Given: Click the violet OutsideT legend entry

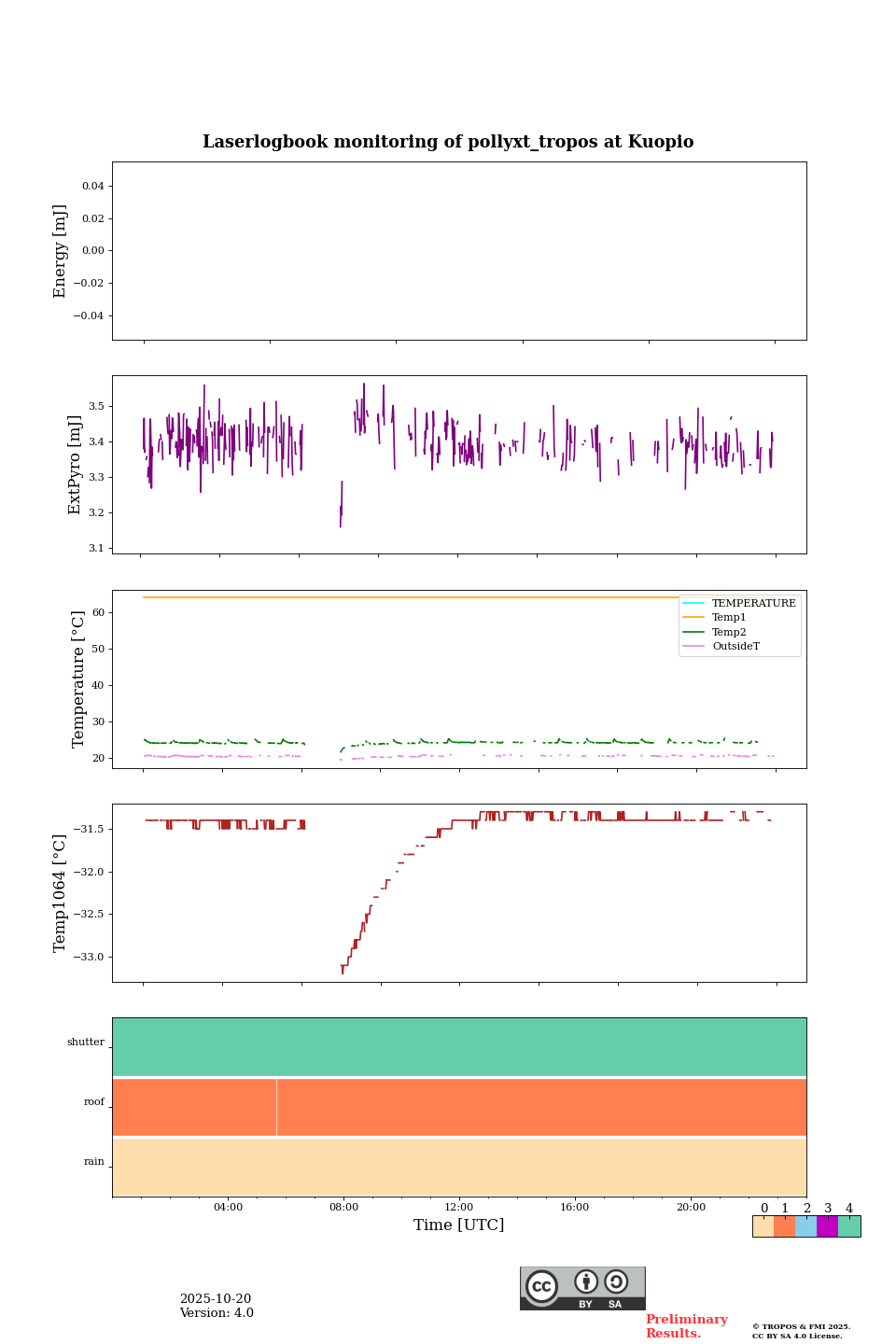Looking at the screenshot, I should pyautogui.click(x=735, y=647).
